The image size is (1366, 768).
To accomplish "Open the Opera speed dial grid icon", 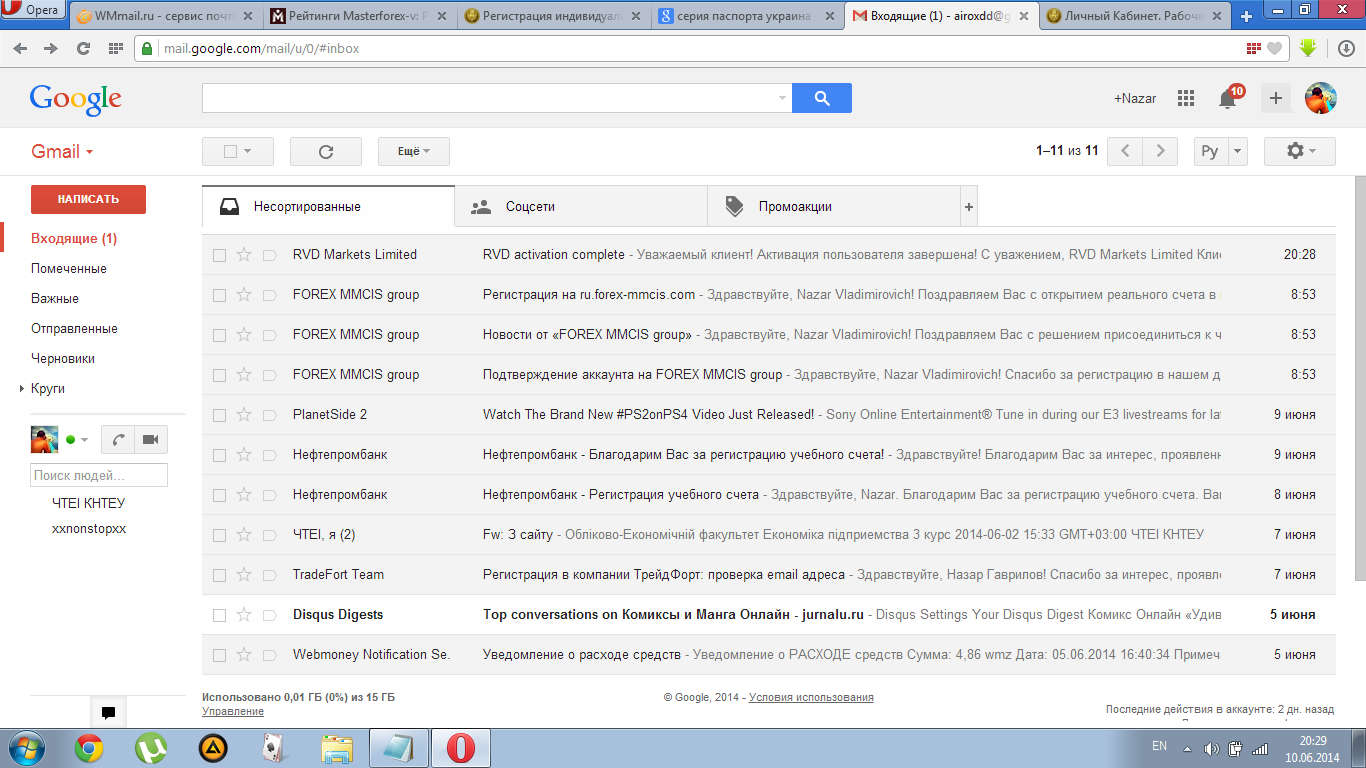I will pos(116,48).
